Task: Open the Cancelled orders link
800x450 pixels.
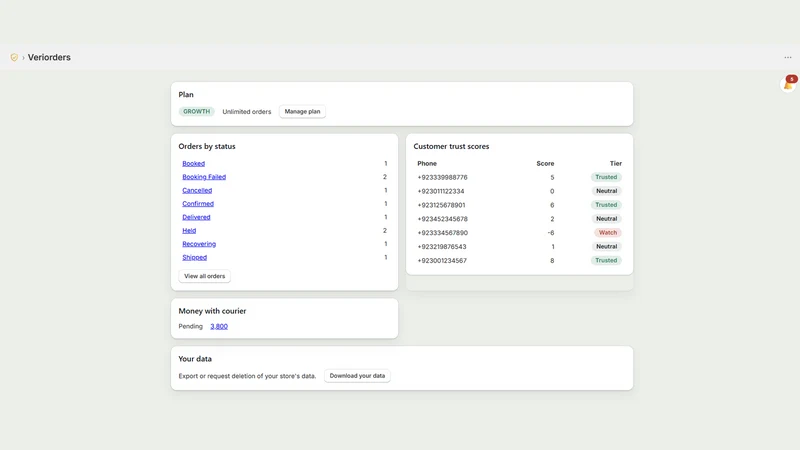Action: click(197, 190)
